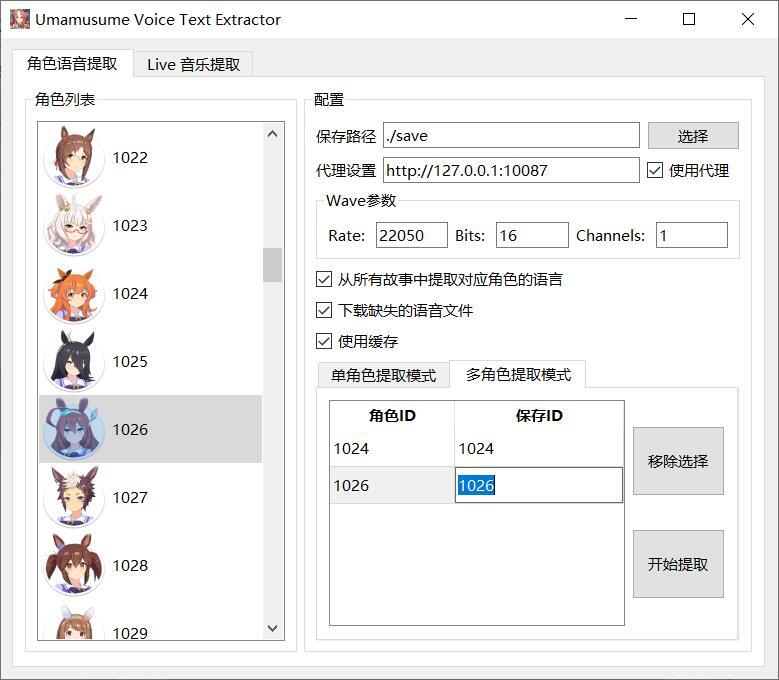
Task: Click the 1027 label in character list
Action: pos(130,497)
